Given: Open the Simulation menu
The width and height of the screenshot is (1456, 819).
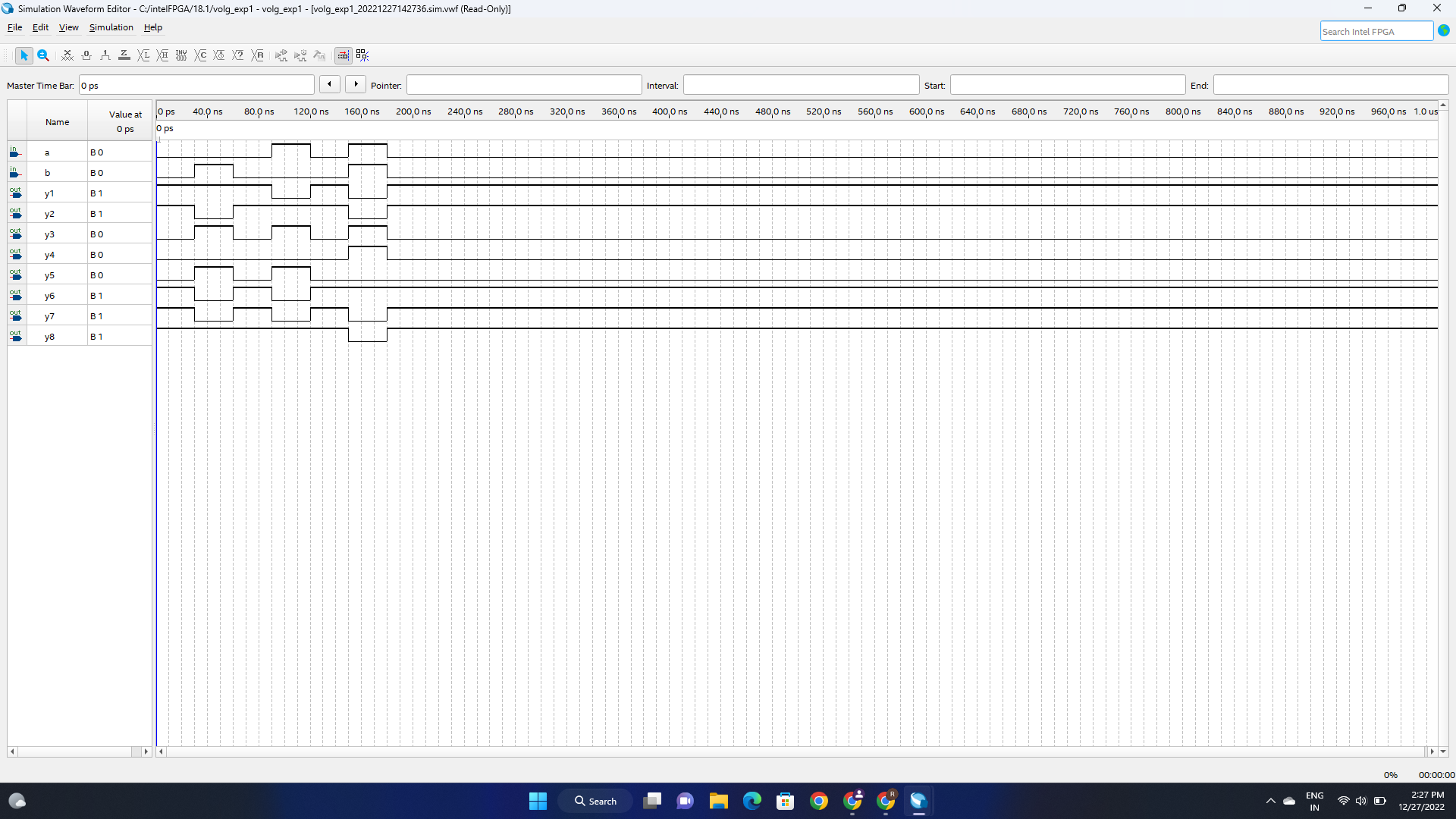Looking at the screenshot, I should (x=111, y=27).
